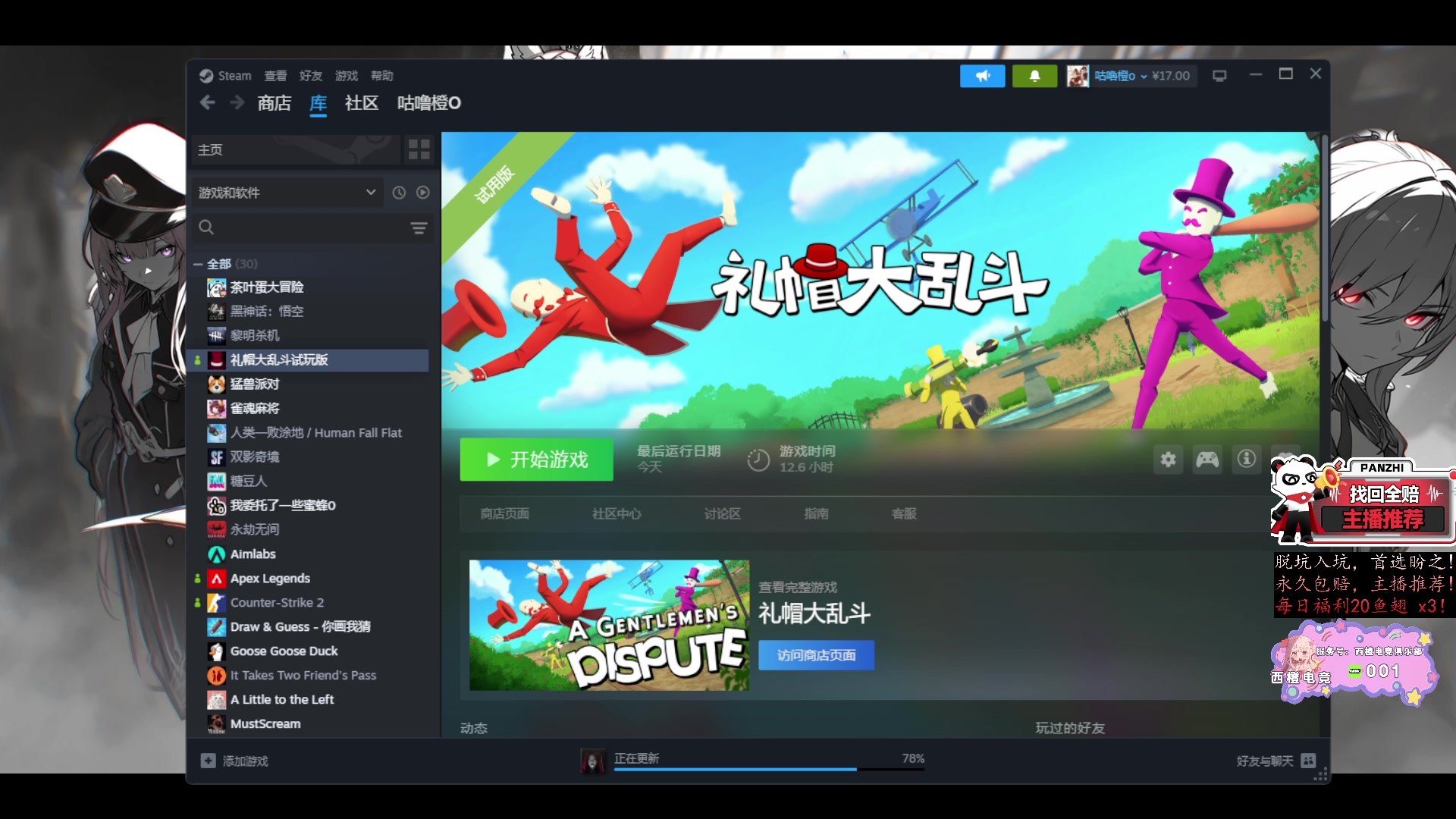Click the download progress bar at 78%
This screenshot has width=1456, height=819.
[769, 769]
